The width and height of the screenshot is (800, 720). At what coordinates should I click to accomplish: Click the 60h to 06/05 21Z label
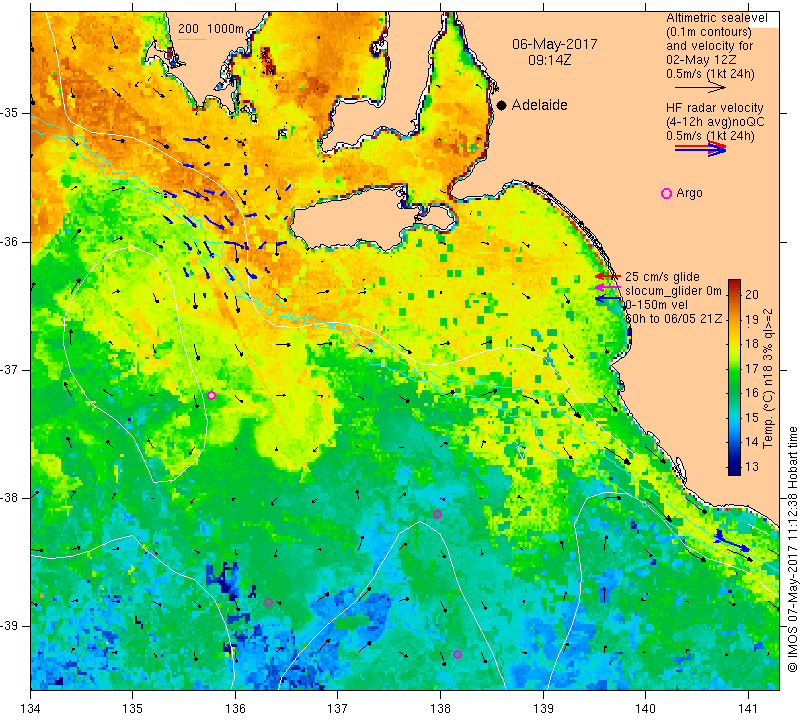(673, 318)
